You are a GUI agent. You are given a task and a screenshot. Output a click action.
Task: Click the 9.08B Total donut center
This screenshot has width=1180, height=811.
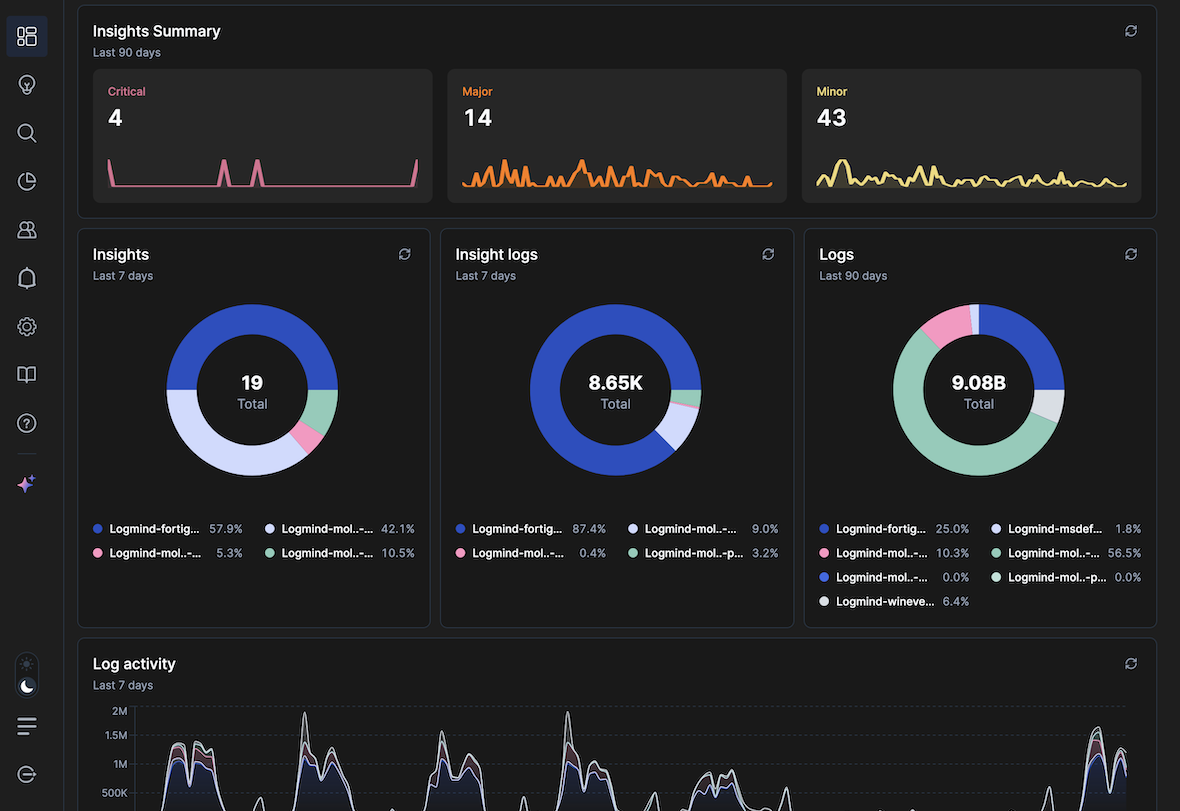(x=978, y=392)
